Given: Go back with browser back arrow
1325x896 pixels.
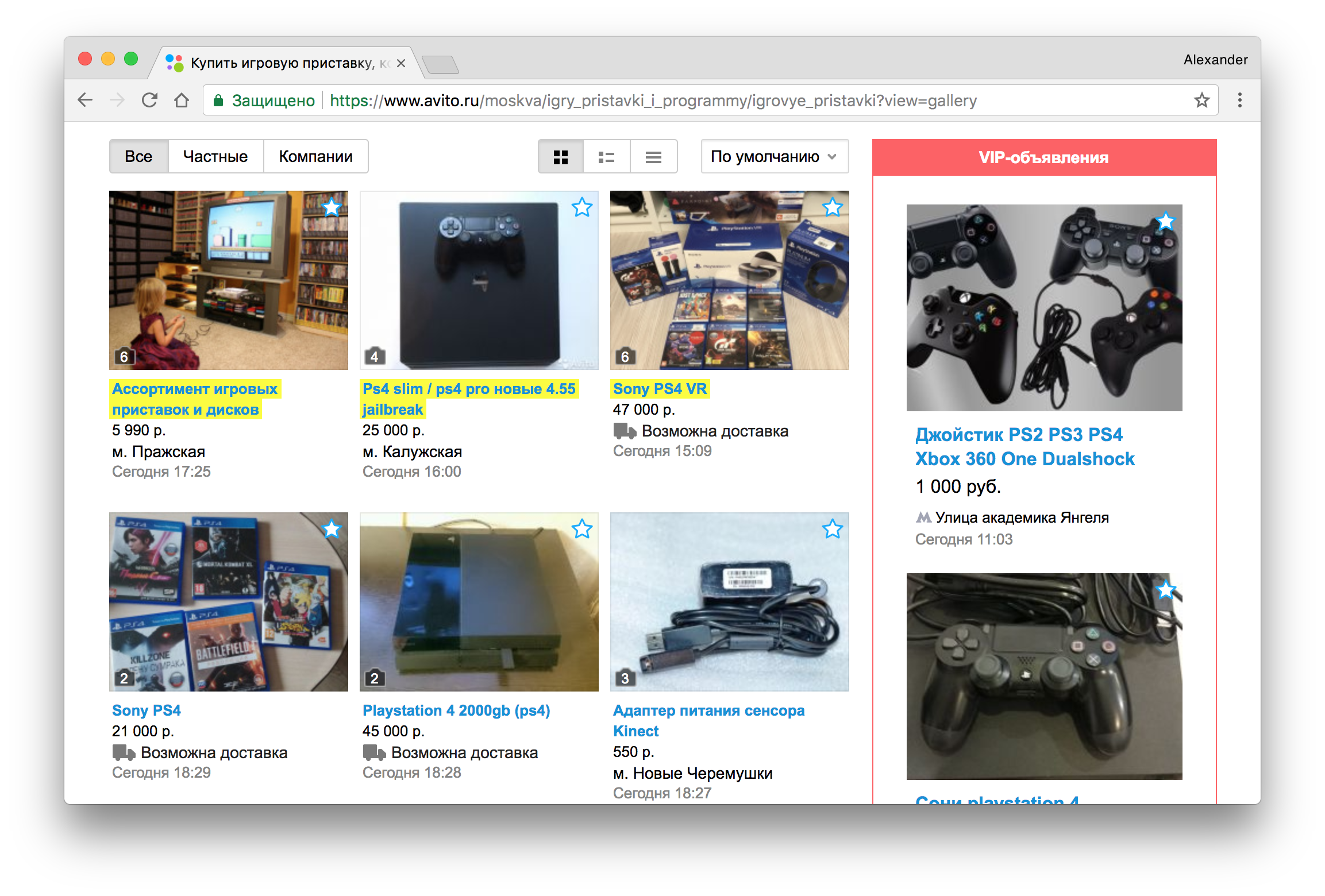Looking at the screenshot, I should (85, 101).
